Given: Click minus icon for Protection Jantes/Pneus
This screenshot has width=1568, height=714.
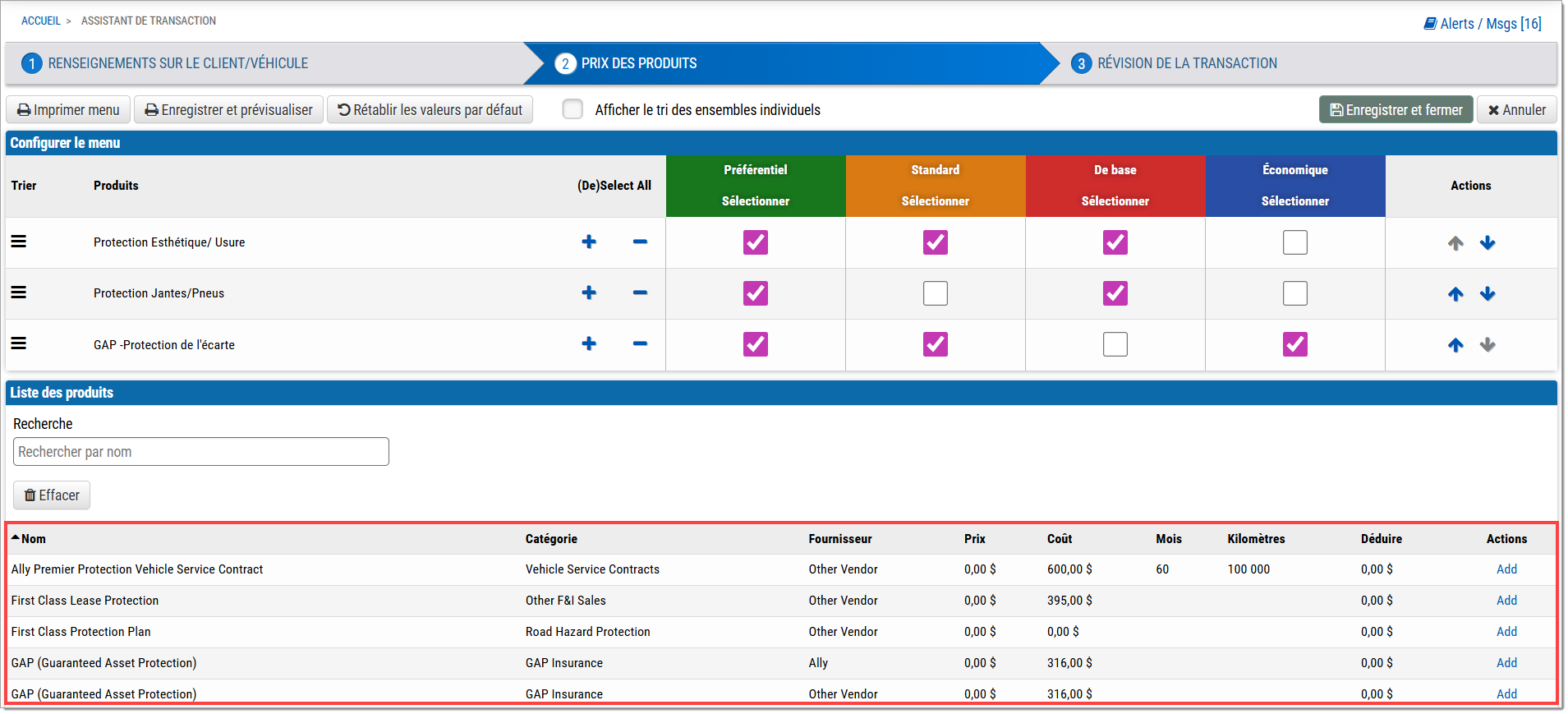Looking at the screenshot, I should coord(640,293).
